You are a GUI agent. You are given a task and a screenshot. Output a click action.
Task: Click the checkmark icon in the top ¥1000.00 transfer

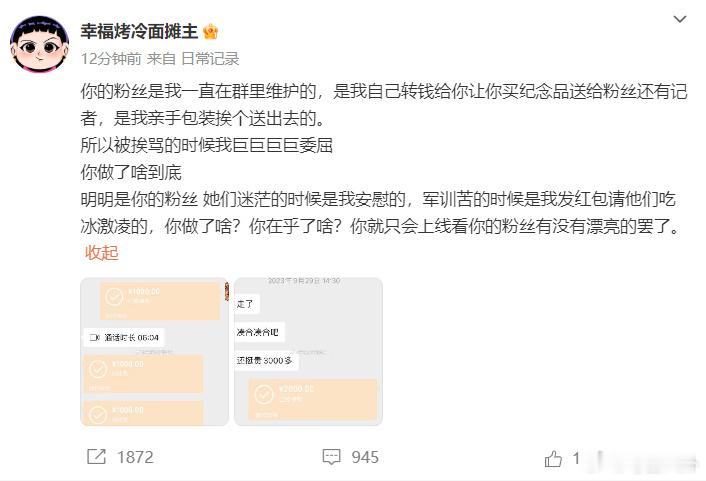[114, 297]
